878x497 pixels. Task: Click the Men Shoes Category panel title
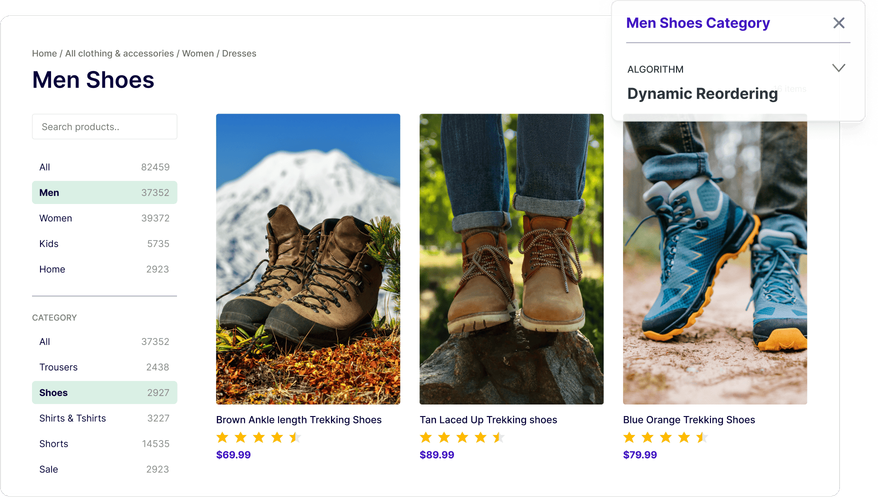click(698, 23)
